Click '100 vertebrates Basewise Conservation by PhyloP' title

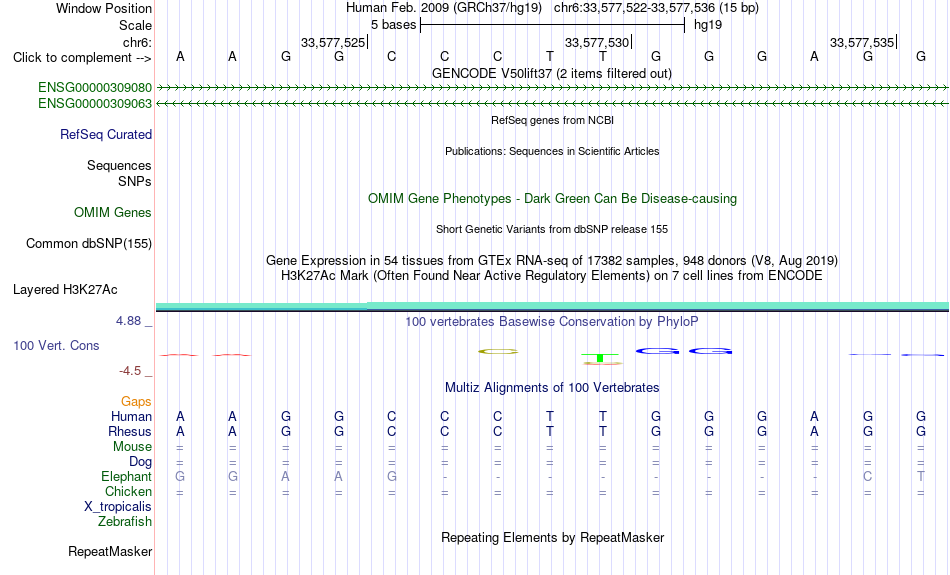tap(552, 322)
